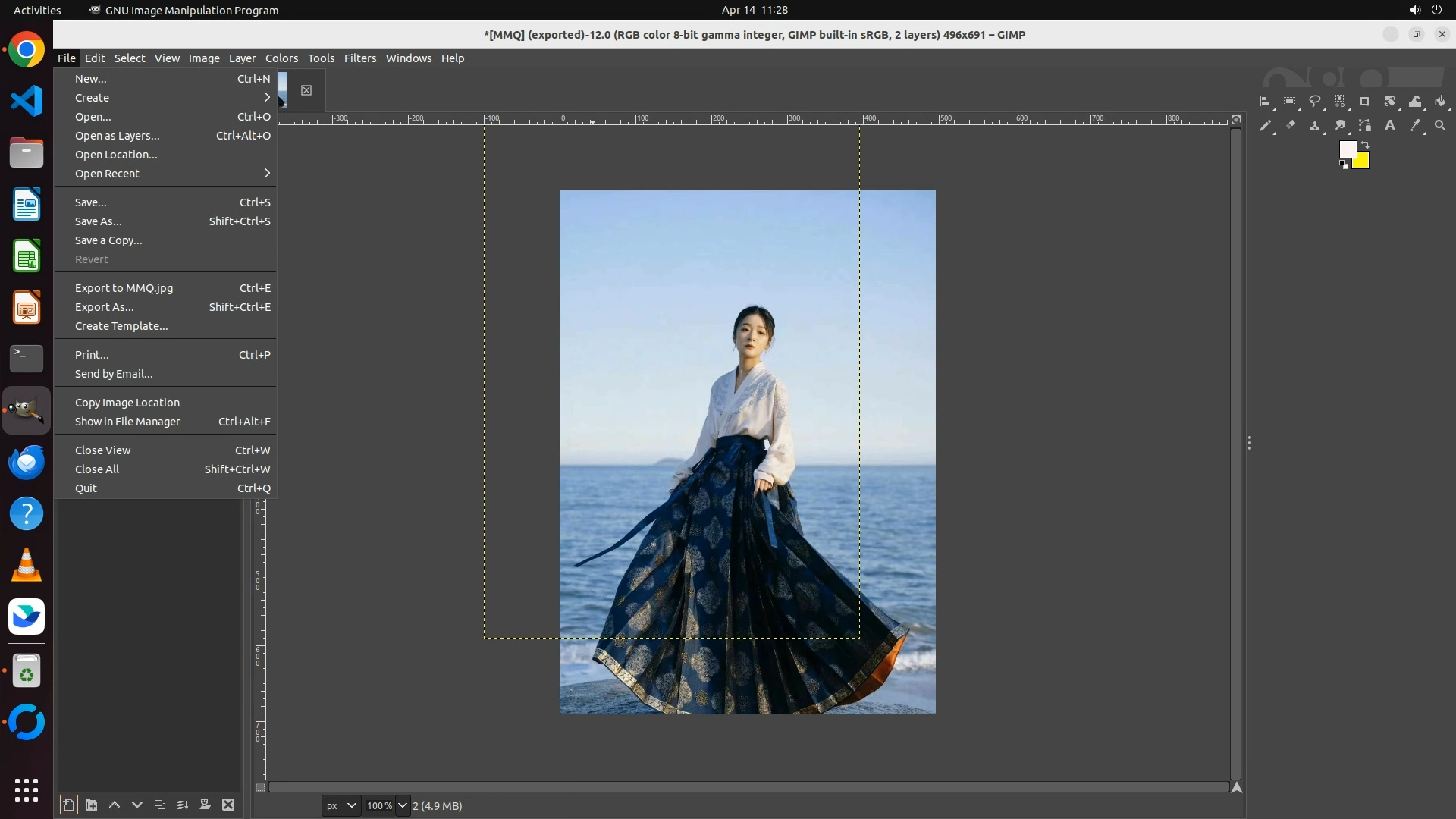Click the delete layer icon

228,805
